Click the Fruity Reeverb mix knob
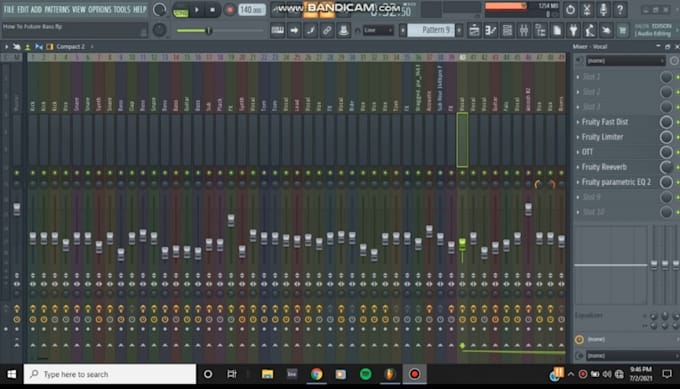This screenshot has height=389, width=680. click(x=666, y=167)
